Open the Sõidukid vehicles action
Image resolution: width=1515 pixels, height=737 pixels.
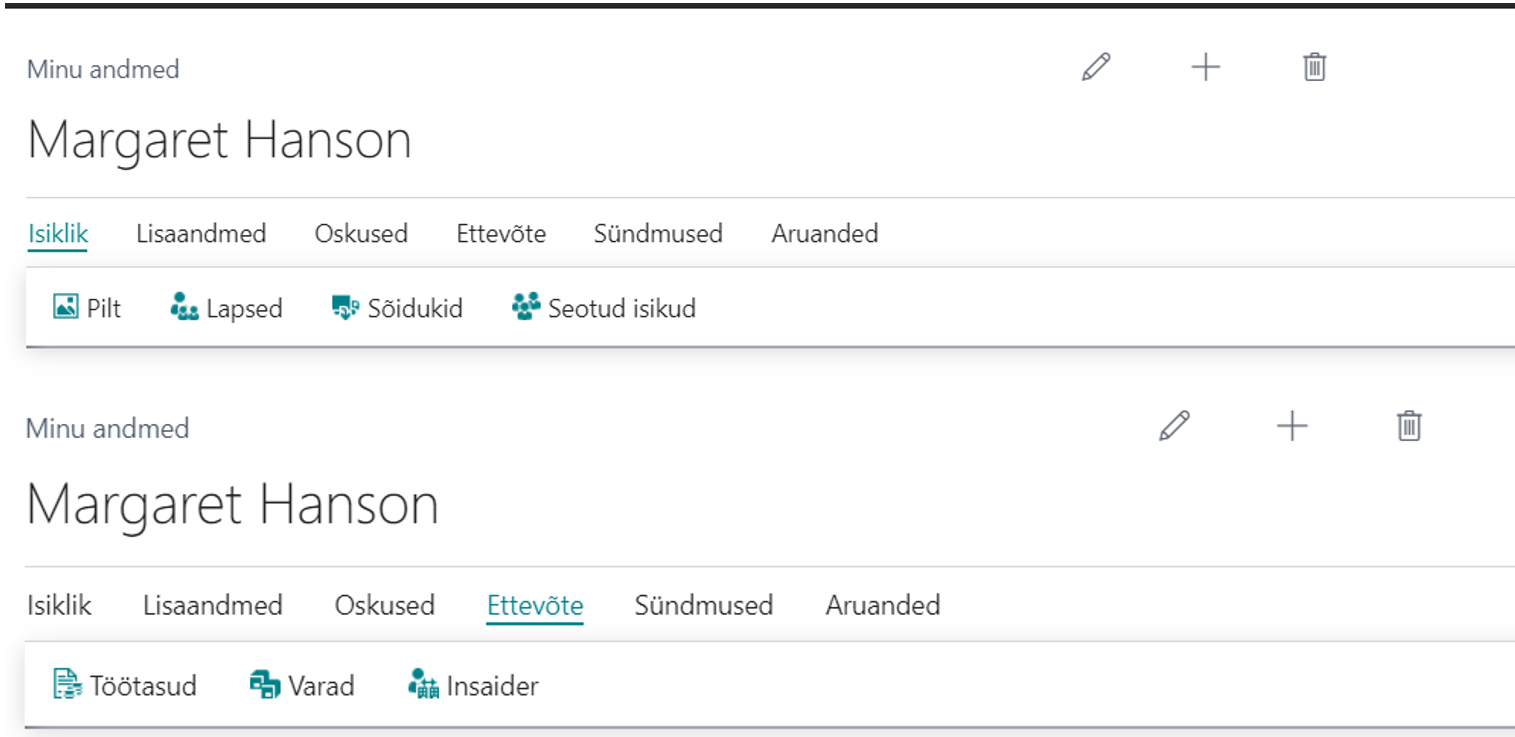397,307
